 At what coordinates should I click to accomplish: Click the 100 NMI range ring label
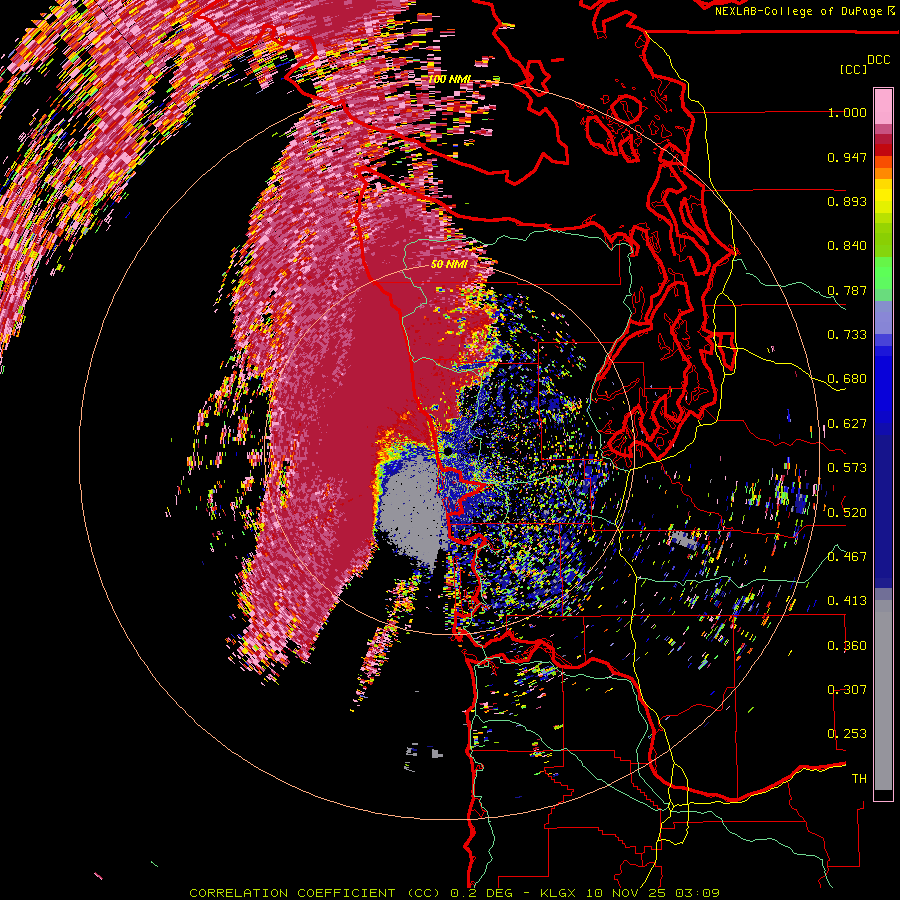coord(450,79)
